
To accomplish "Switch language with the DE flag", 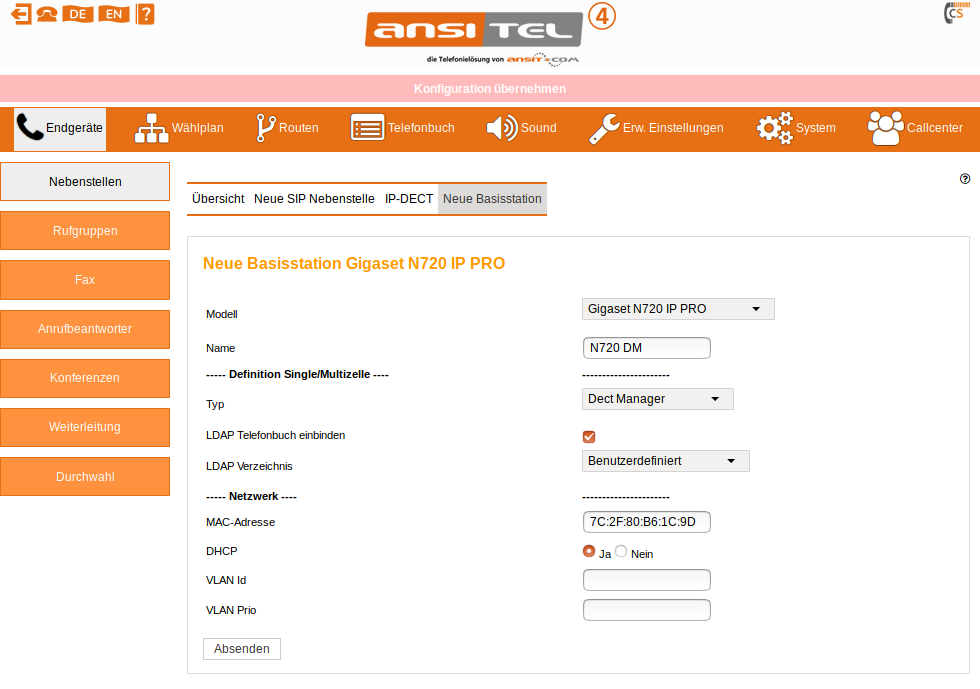I will coord(77,14).
